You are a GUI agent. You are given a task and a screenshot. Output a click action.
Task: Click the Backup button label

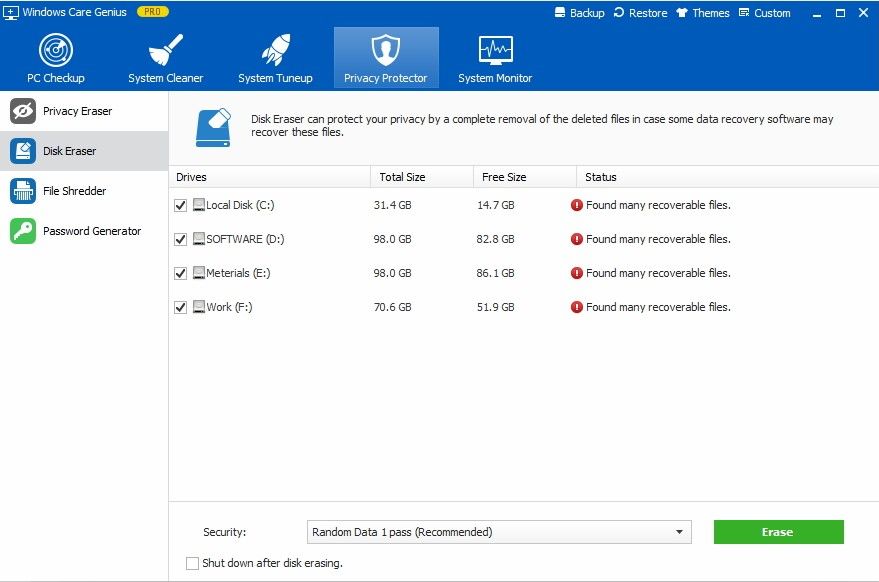pyautogui.click(x=587, y=13)
